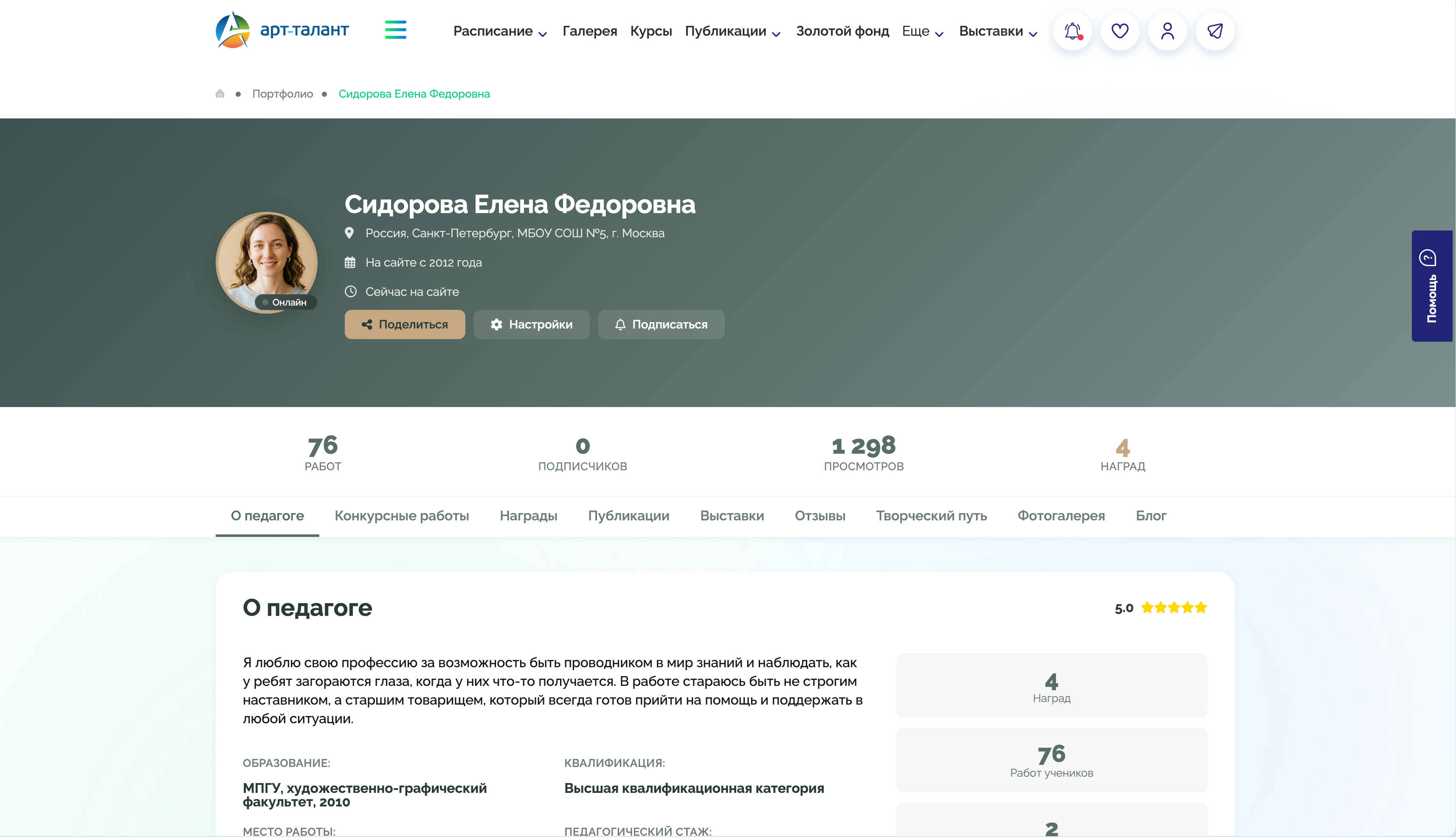
Task: Click the home breadcrumb icon
Action: (x=220, y=94)
